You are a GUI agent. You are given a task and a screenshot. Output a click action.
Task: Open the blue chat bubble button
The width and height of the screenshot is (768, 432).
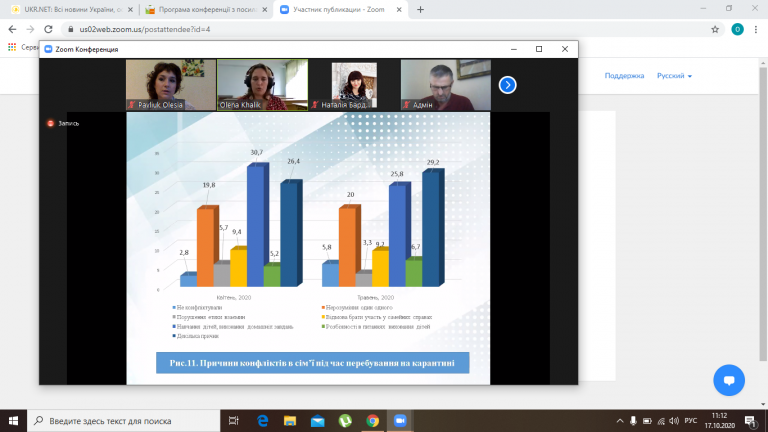pos(729,380)
